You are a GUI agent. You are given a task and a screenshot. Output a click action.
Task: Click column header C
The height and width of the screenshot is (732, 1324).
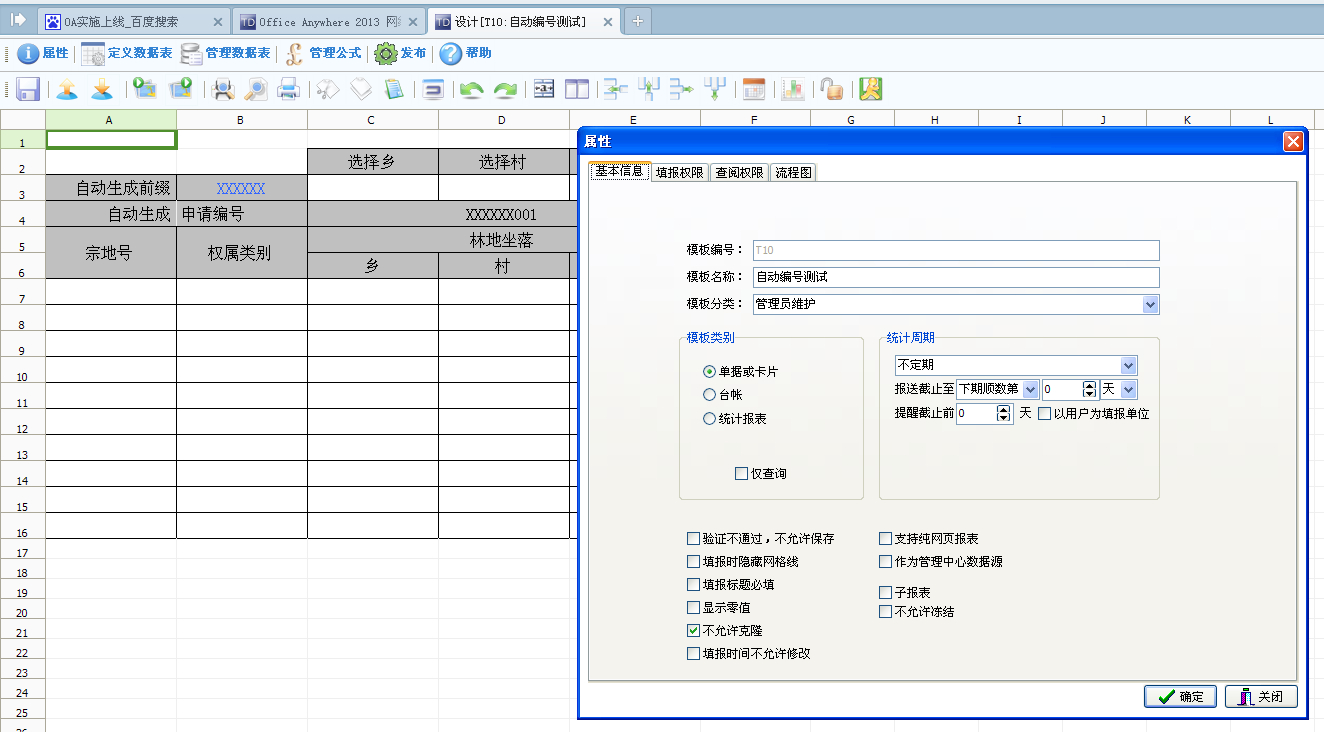(372, 120)
